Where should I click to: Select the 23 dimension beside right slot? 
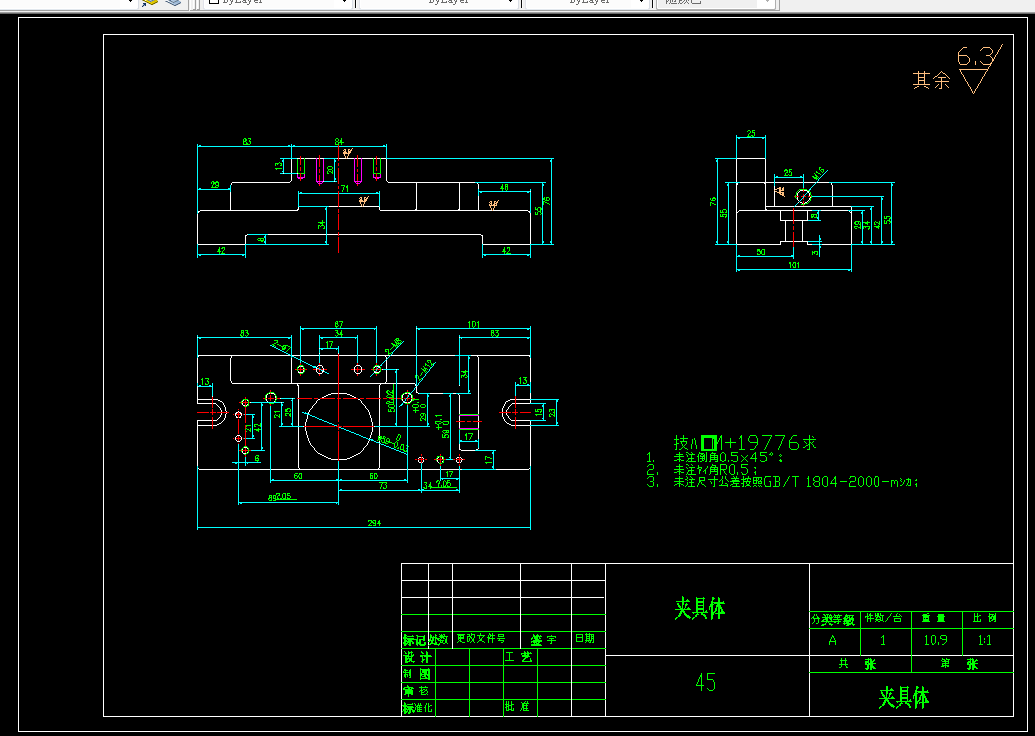pos(552,412)
